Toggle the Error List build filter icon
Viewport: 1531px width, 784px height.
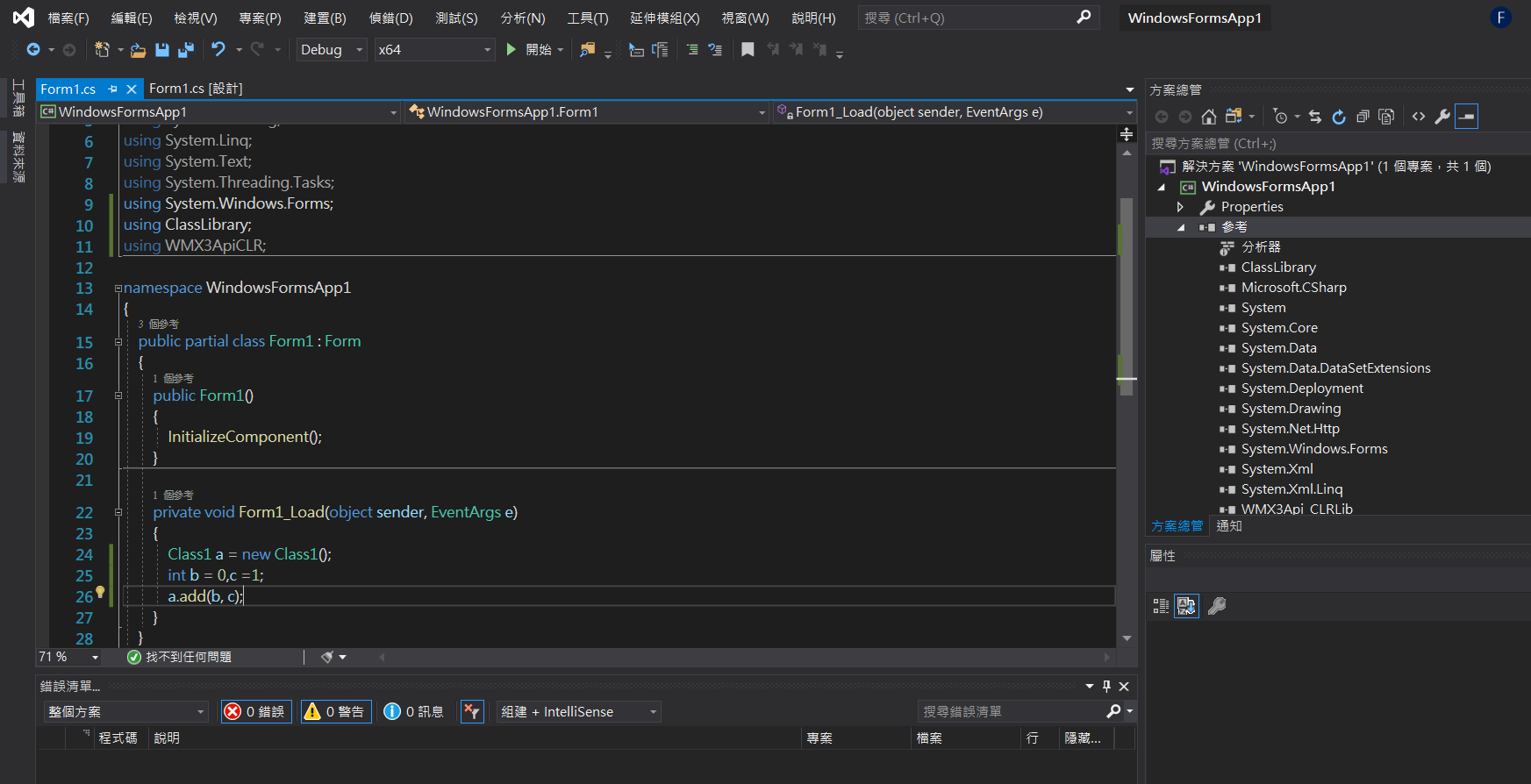[x=472, y=712]
